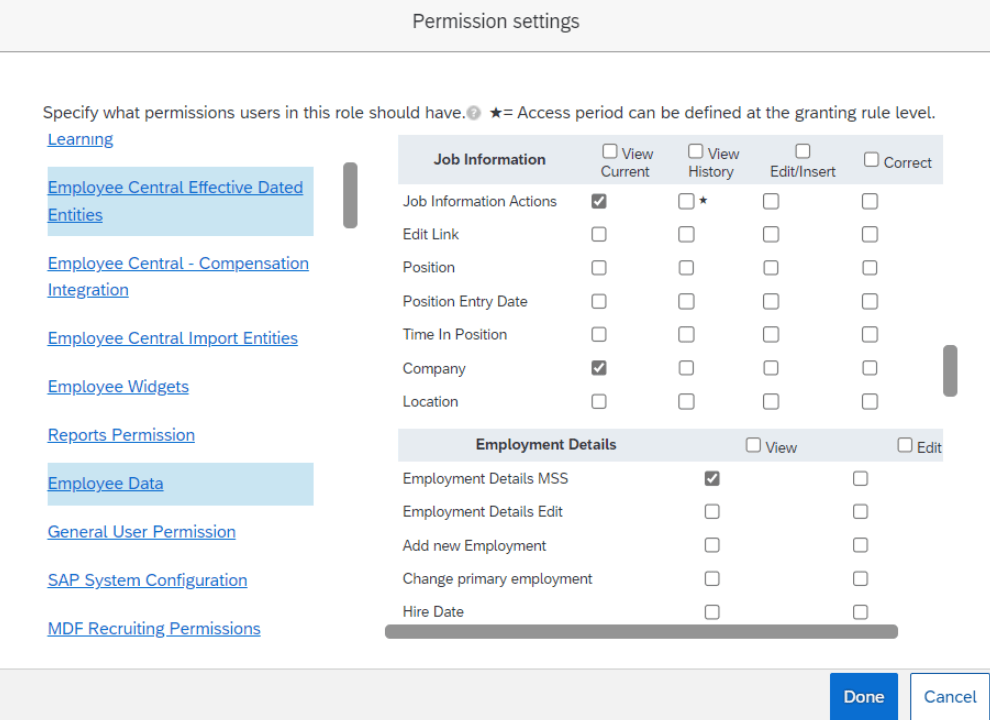Screen dimensions: 990x720
Task: Enable View History for Job Information Actions
Action: tap(686, 201)
